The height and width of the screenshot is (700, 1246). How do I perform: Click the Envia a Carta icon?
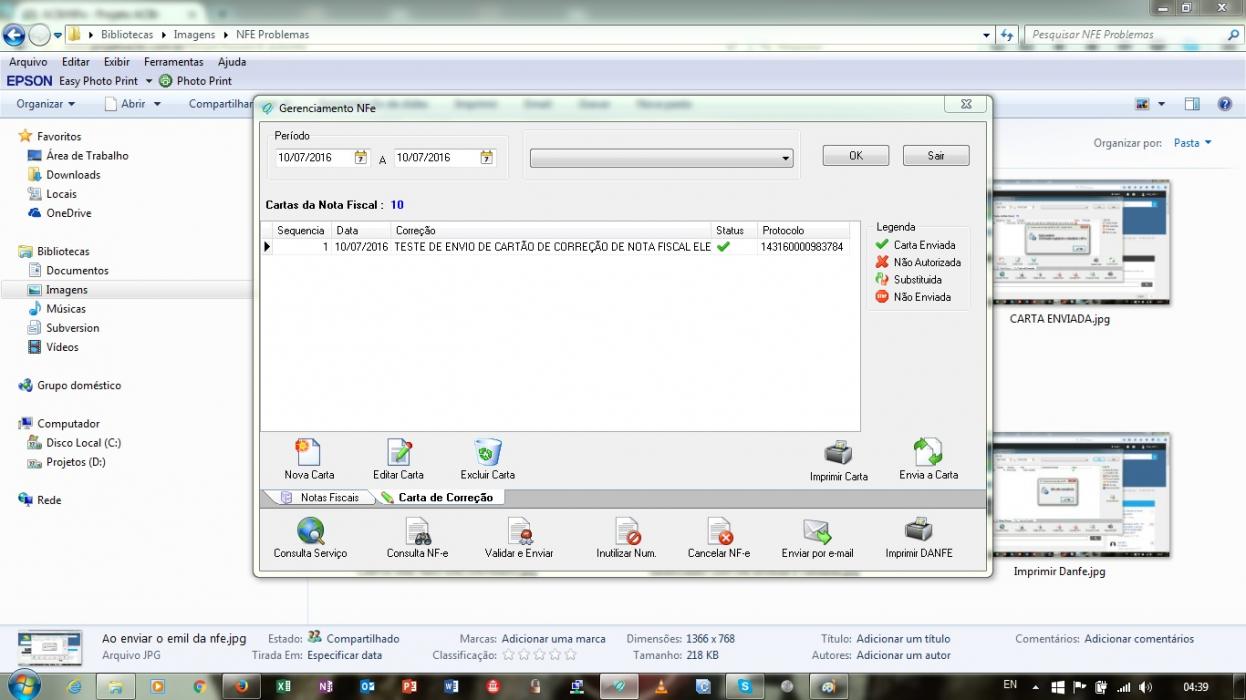click(x=928, y=452)
